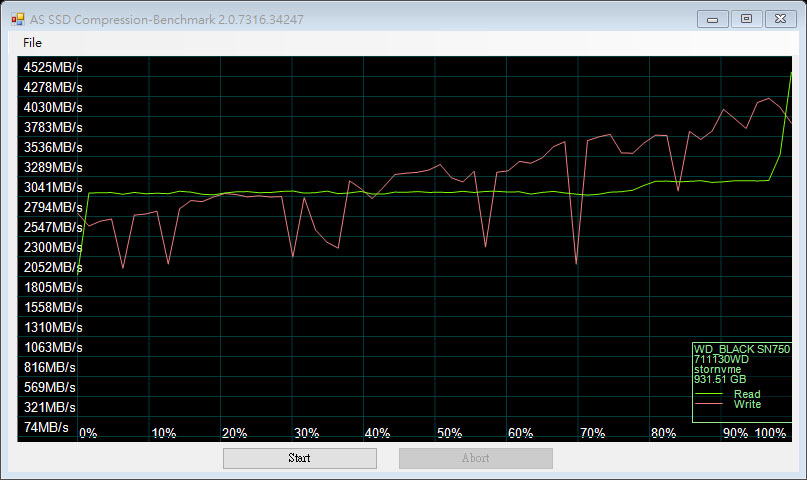Screen dimensions: 807x480
Task: Click the 2052MB/s axis label
Action: pyautogui.click(x=53, y=268)
